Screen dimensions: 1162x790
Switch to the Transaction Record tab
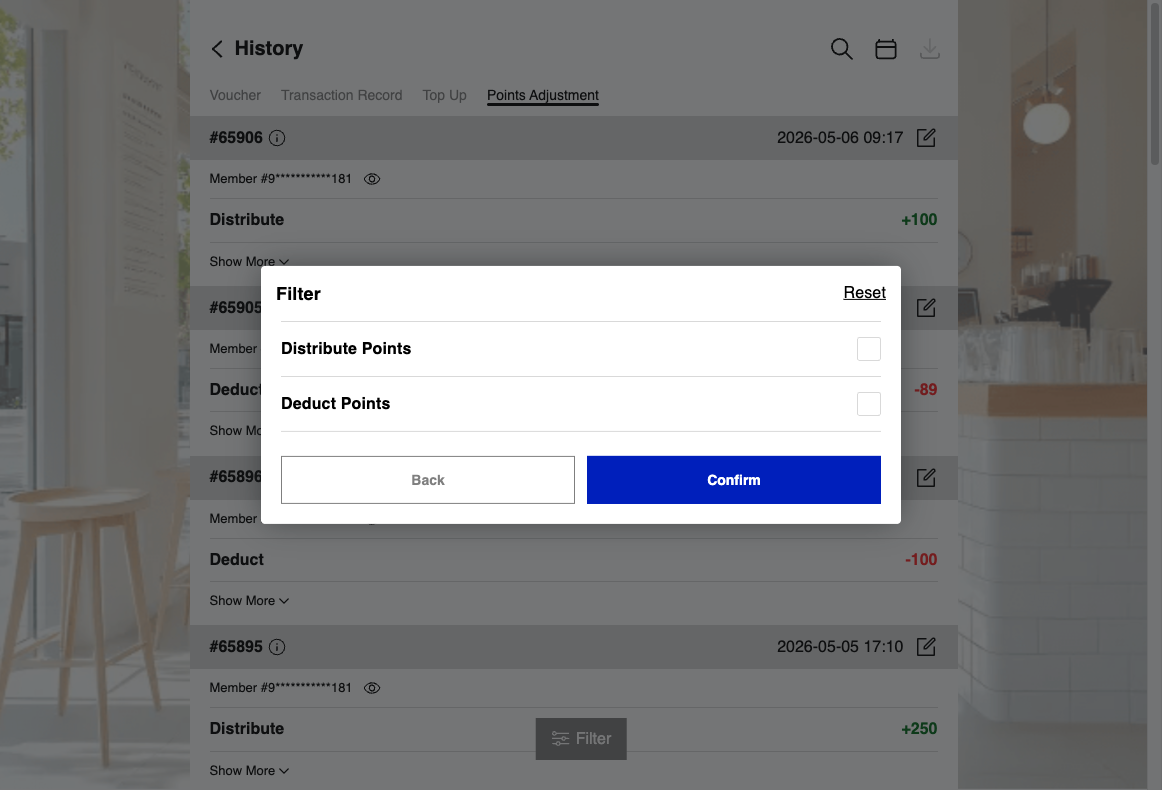[342, 96]
